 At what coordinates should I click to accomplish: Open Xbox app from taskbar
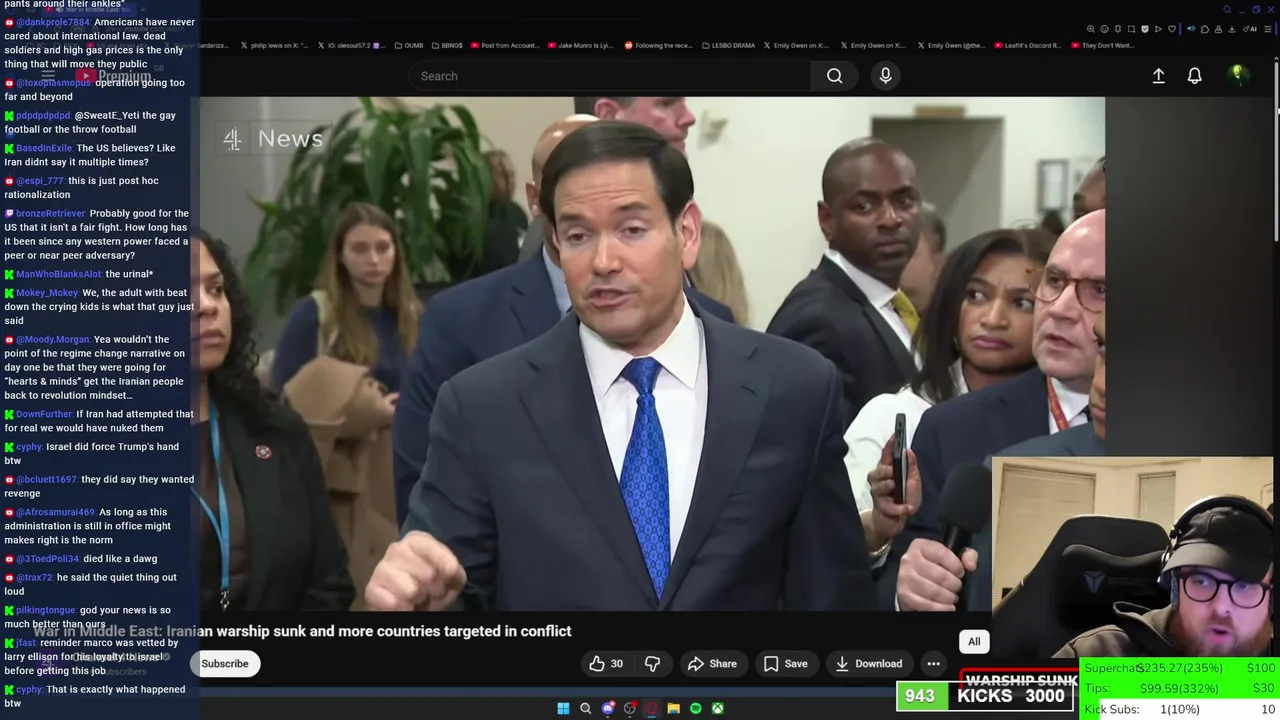[718, 709]
